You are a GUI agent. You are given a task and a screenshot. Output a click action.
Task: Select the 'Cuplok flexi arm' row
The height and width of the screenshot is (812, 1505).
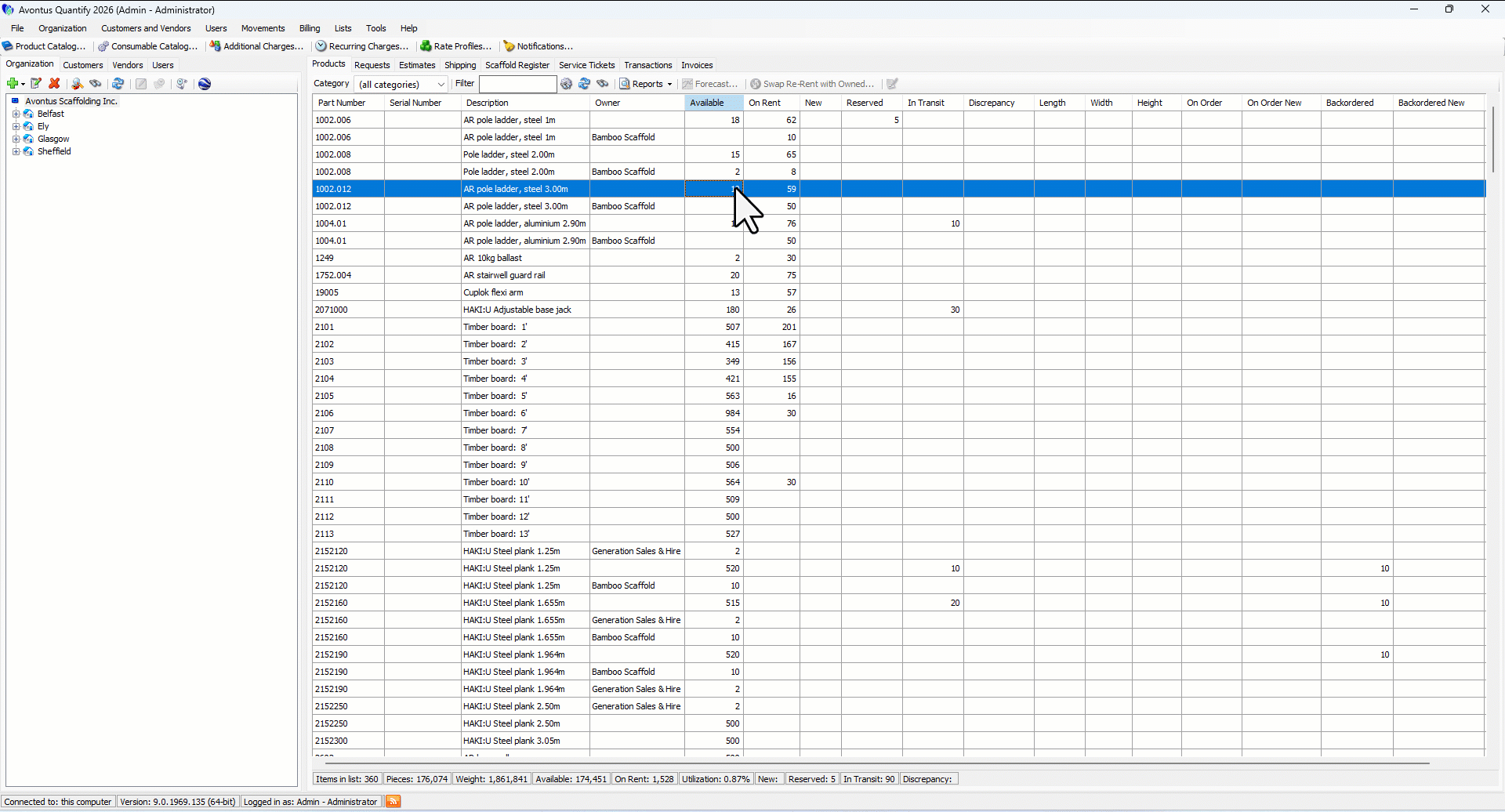(x=898, y=292)
